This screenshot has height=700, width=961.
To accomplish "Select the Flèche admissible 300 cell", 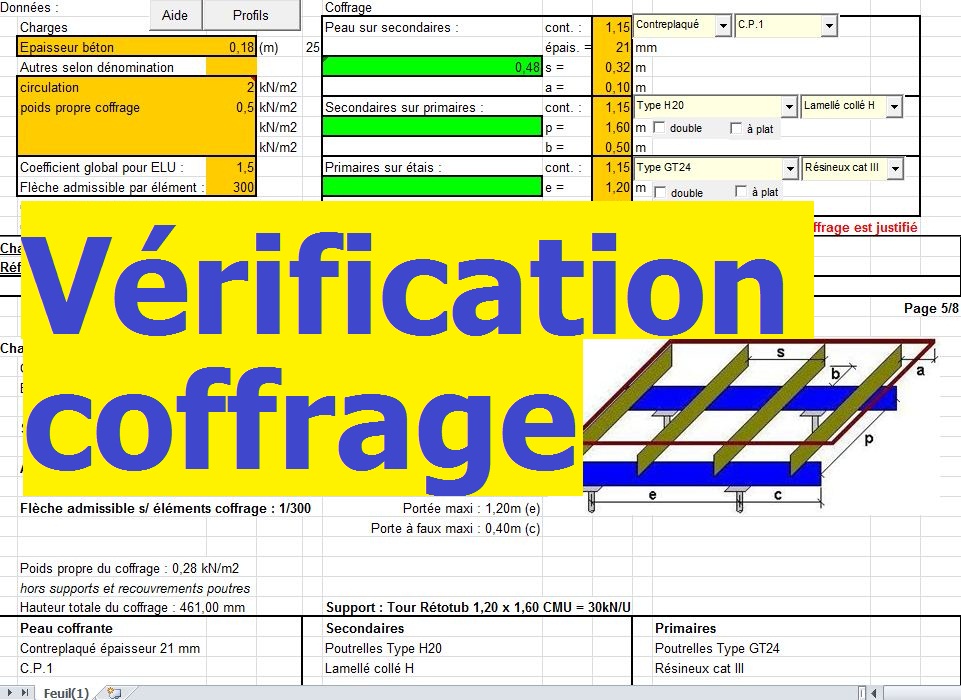I will (231, 187).
